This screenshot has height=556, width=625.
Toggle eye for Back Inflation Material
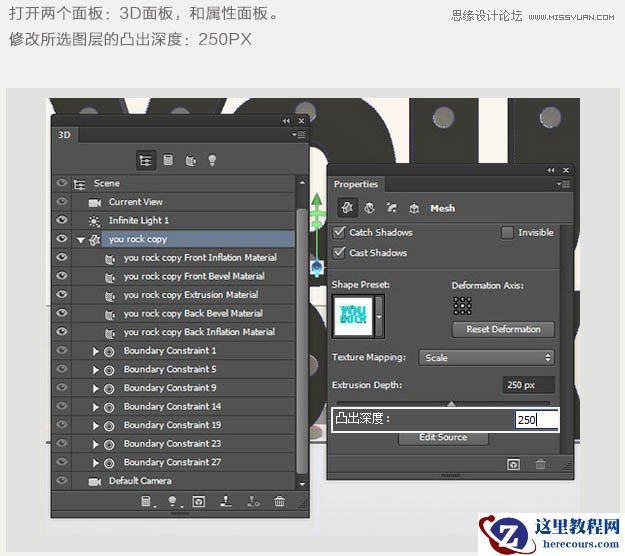(x=61, y=331)
